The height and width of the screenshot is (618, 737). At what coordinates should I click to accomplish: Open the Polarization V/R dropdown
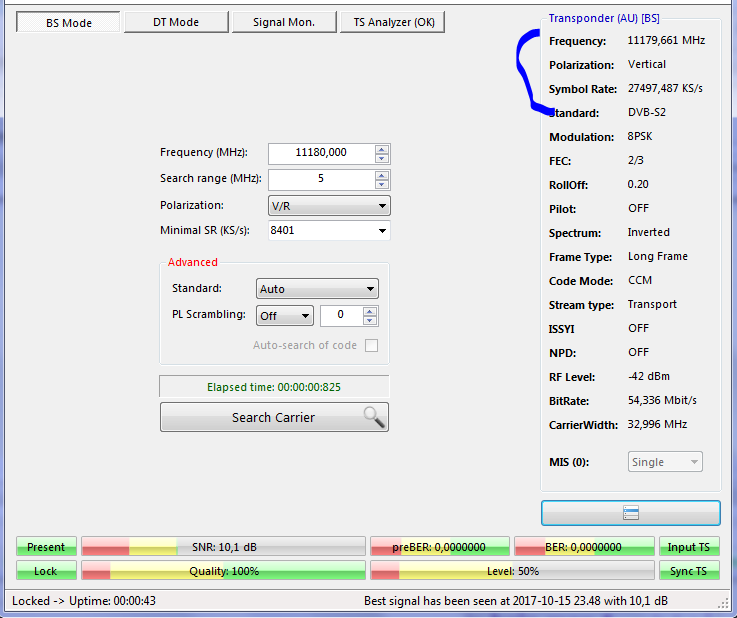pyautogui.click(x=329, y=206)
